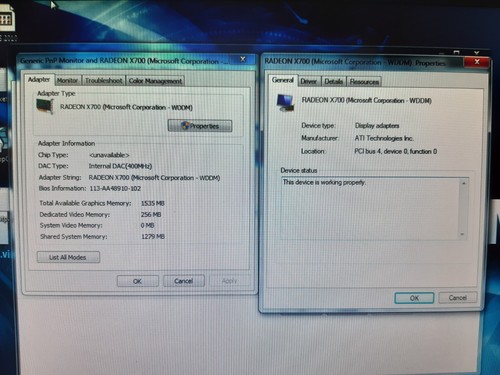Click Cancel in RADEON X700 Properties
The height and width of the screenshot is (375, 500).
[x=457, y=297]
